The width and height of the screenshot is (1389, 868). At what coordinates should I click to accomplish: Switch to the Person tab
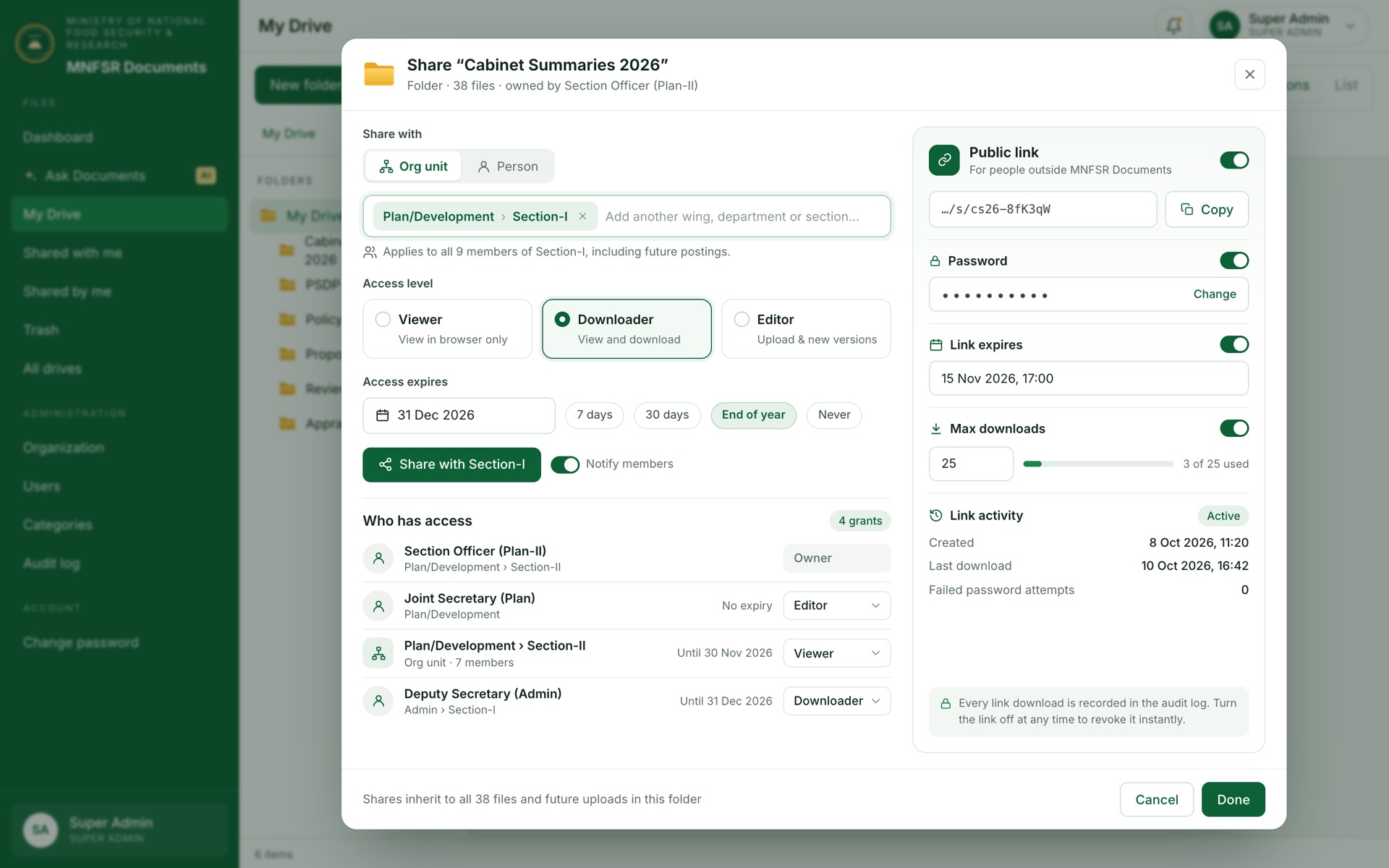508,166
